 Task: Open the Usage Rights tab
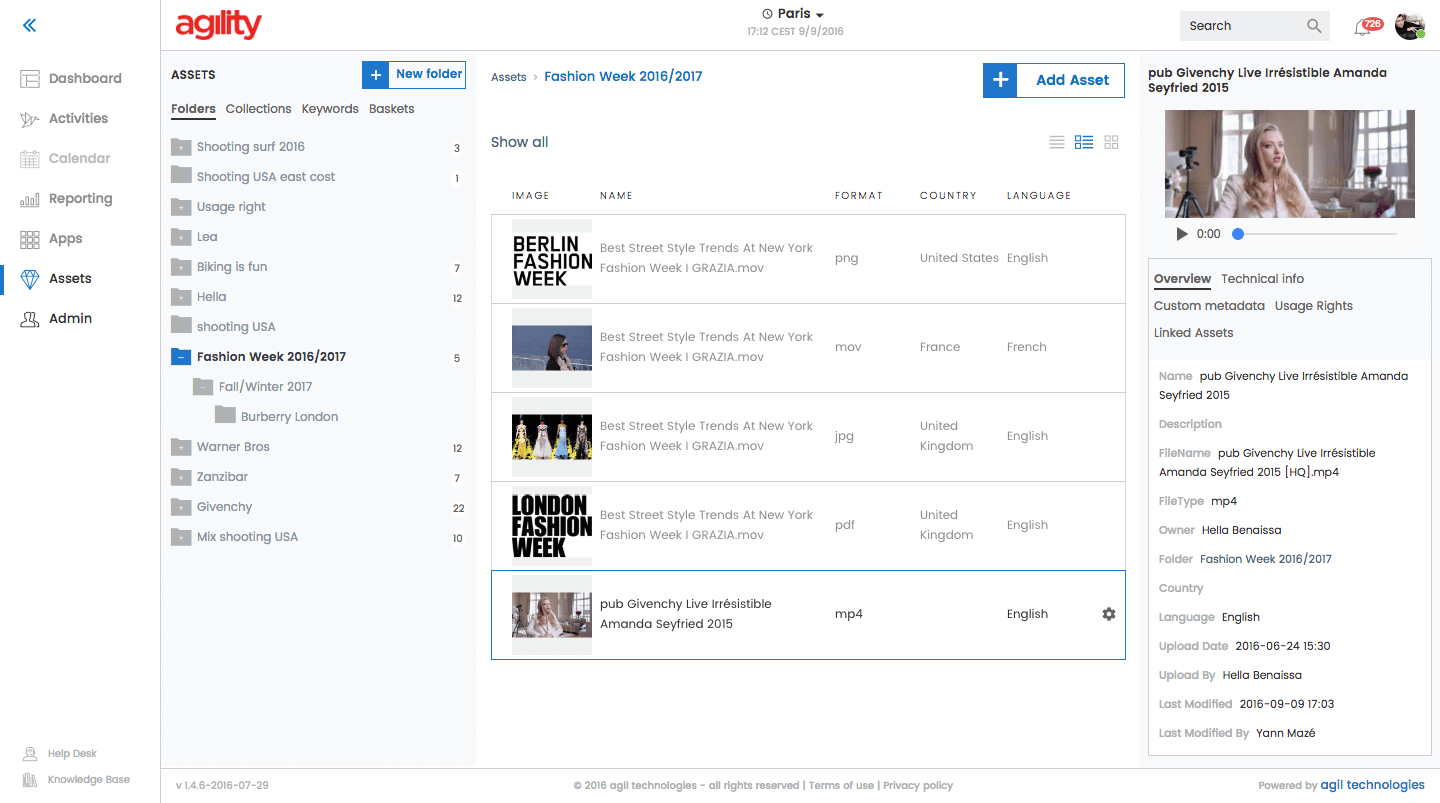[1313, 306]
